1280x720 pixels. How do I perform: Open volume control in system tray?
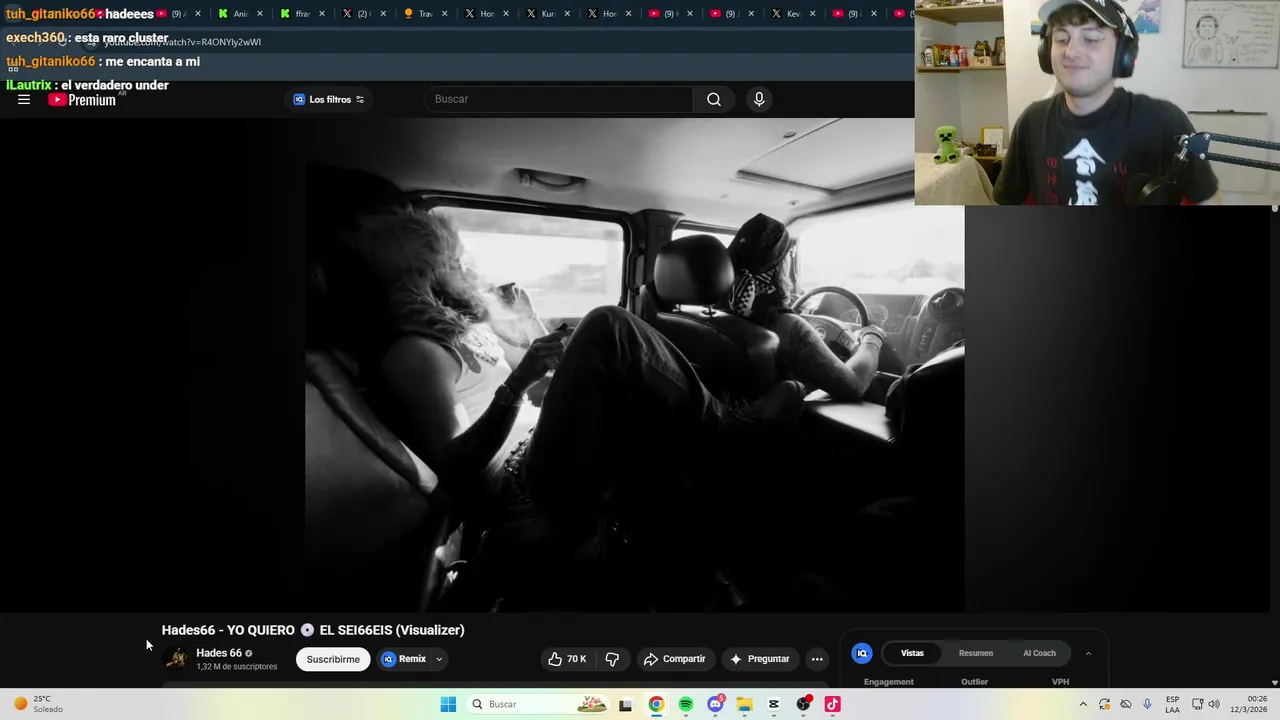tap(1213, 704)
